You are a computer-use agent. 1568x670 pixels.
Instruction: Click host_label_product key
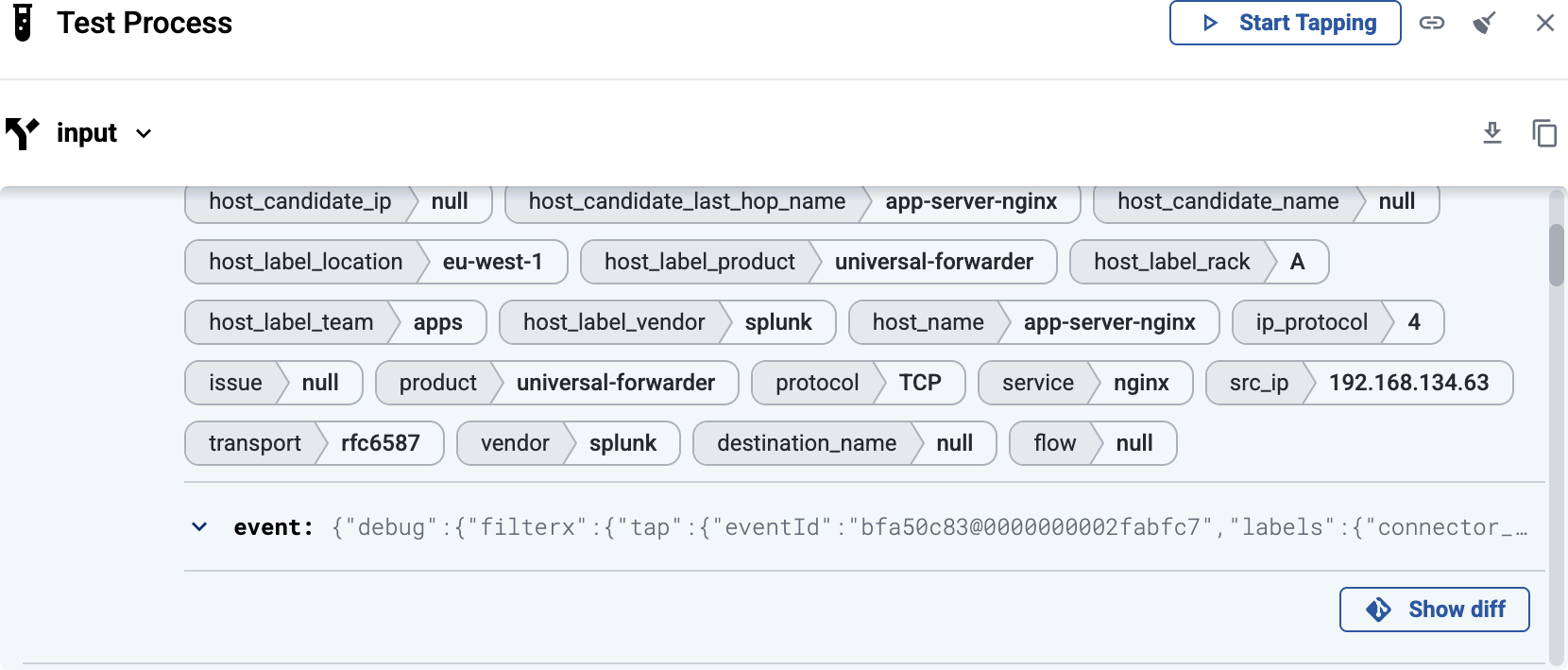click(x=699, y=262)
